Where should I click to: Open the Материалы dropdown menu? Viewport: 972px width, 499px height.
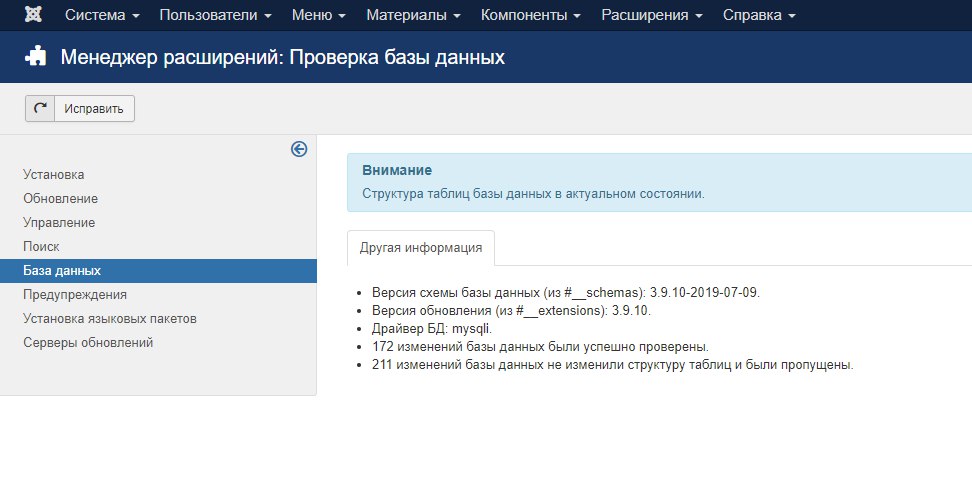click(x=413, y=15)
